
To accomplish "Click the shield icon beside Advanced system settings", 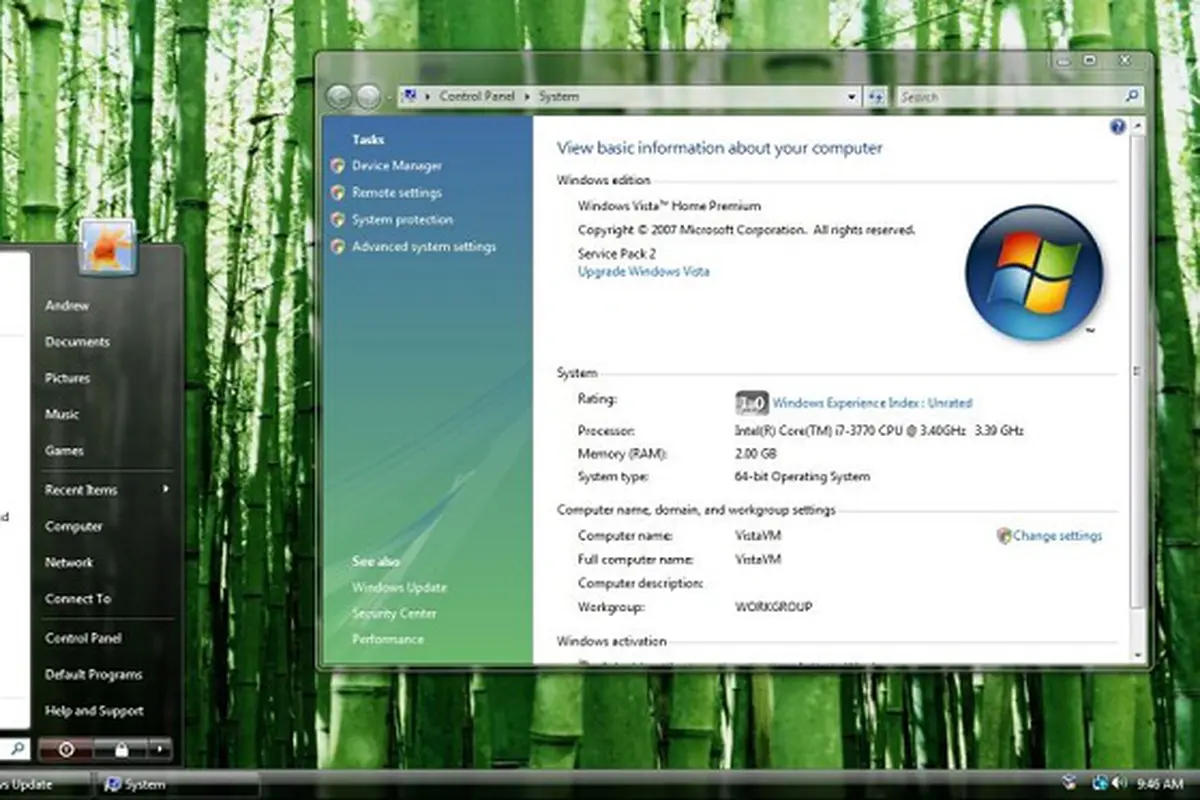I will tap(338, 247).
